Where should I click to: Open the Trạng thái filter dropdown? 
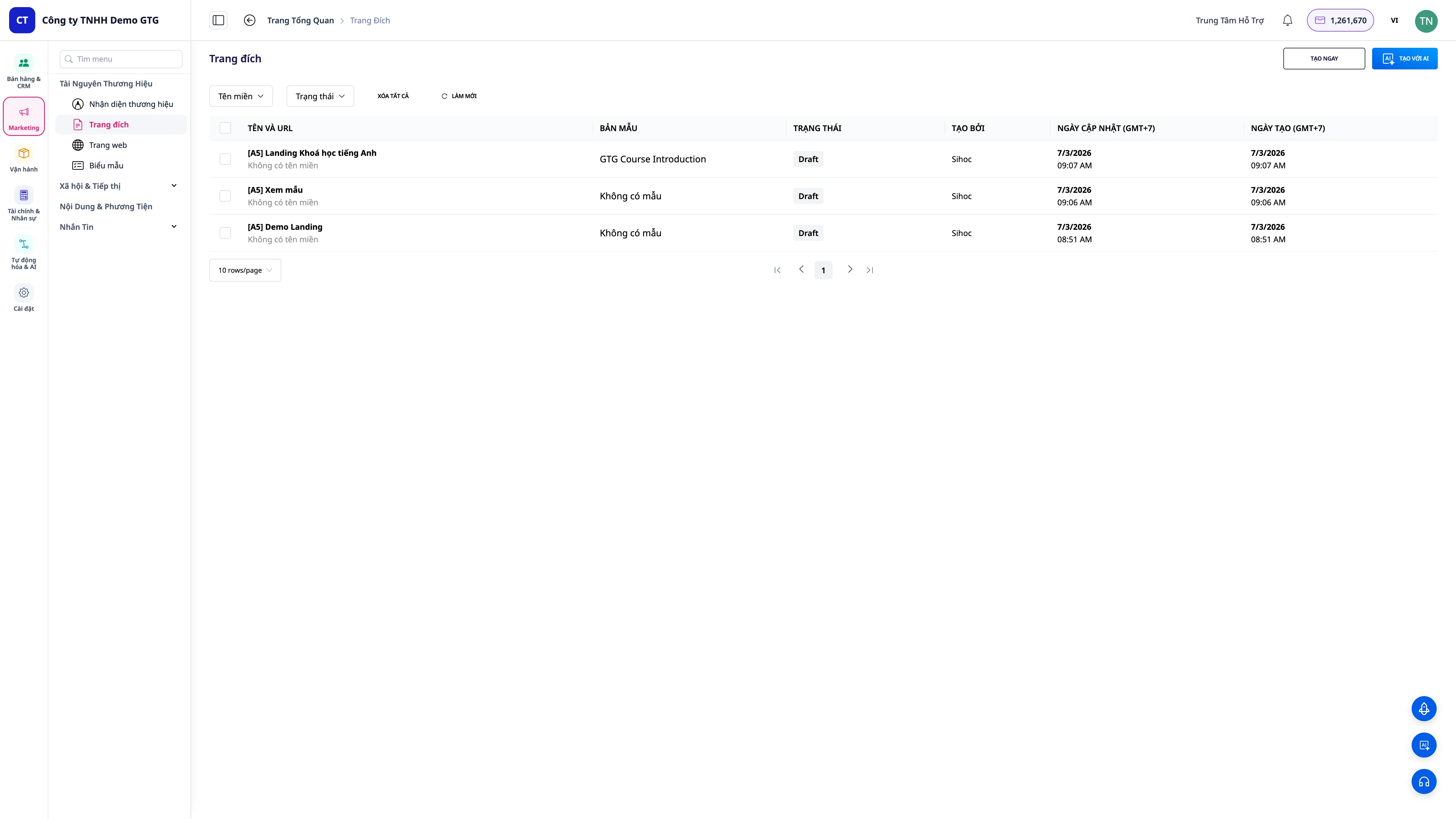coord(320,96)
